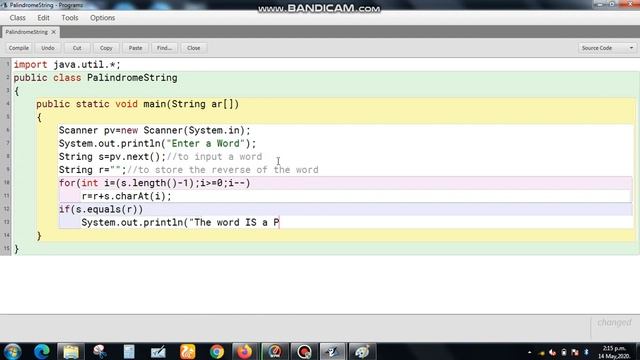Image resolution: width=640 pixels, height=360 pixels.
Task: Open the pen tablet taskbar icon
Action: 158,351
